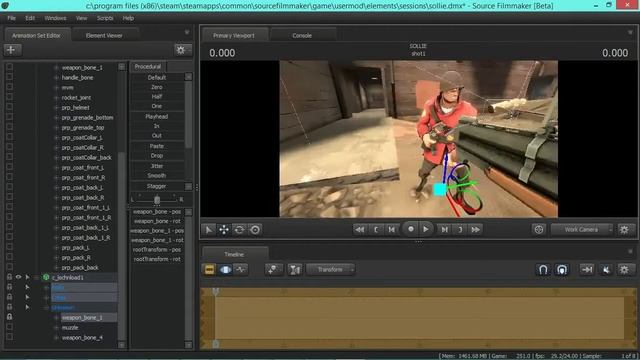Step forward to the next frame

[444, 230]
